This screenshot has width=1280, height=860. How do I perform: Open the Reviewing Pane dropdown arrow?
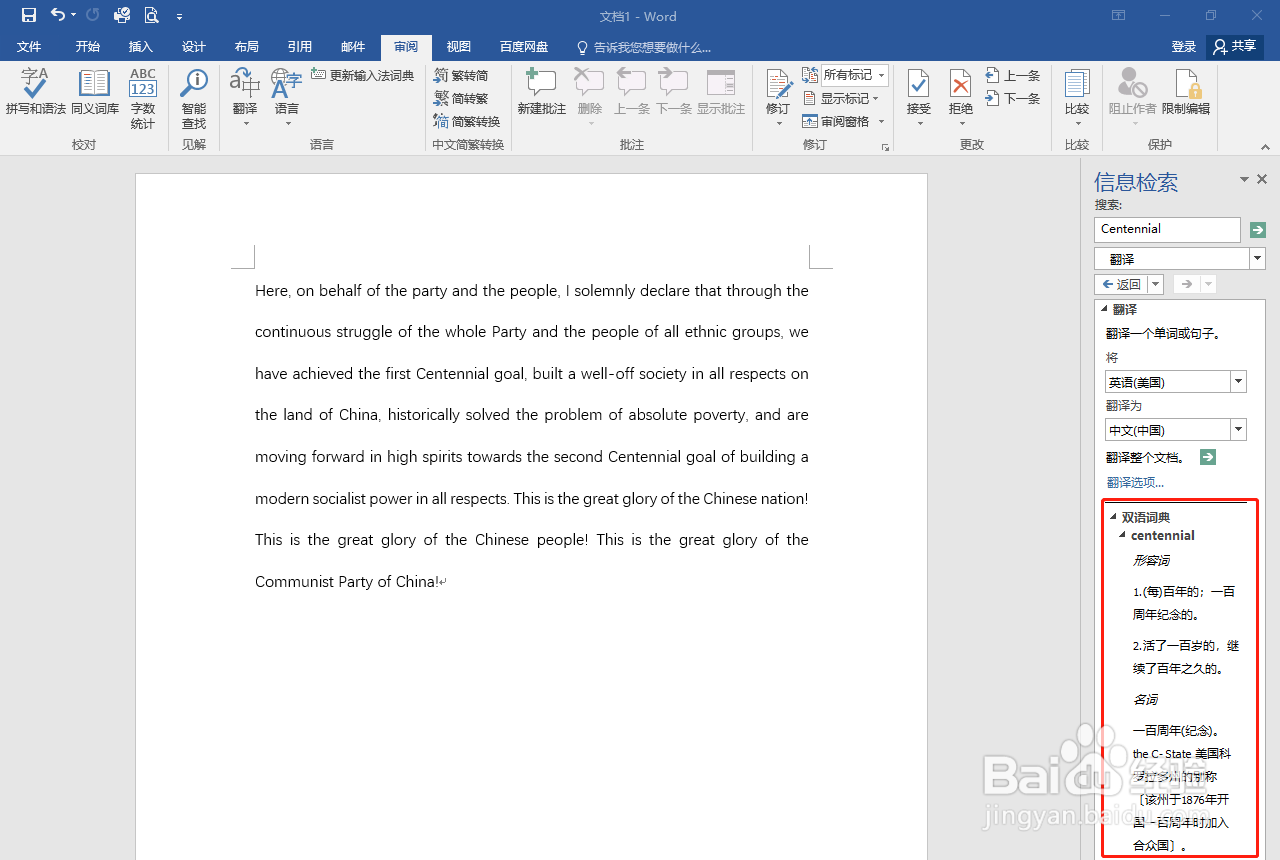coord(881,121)
